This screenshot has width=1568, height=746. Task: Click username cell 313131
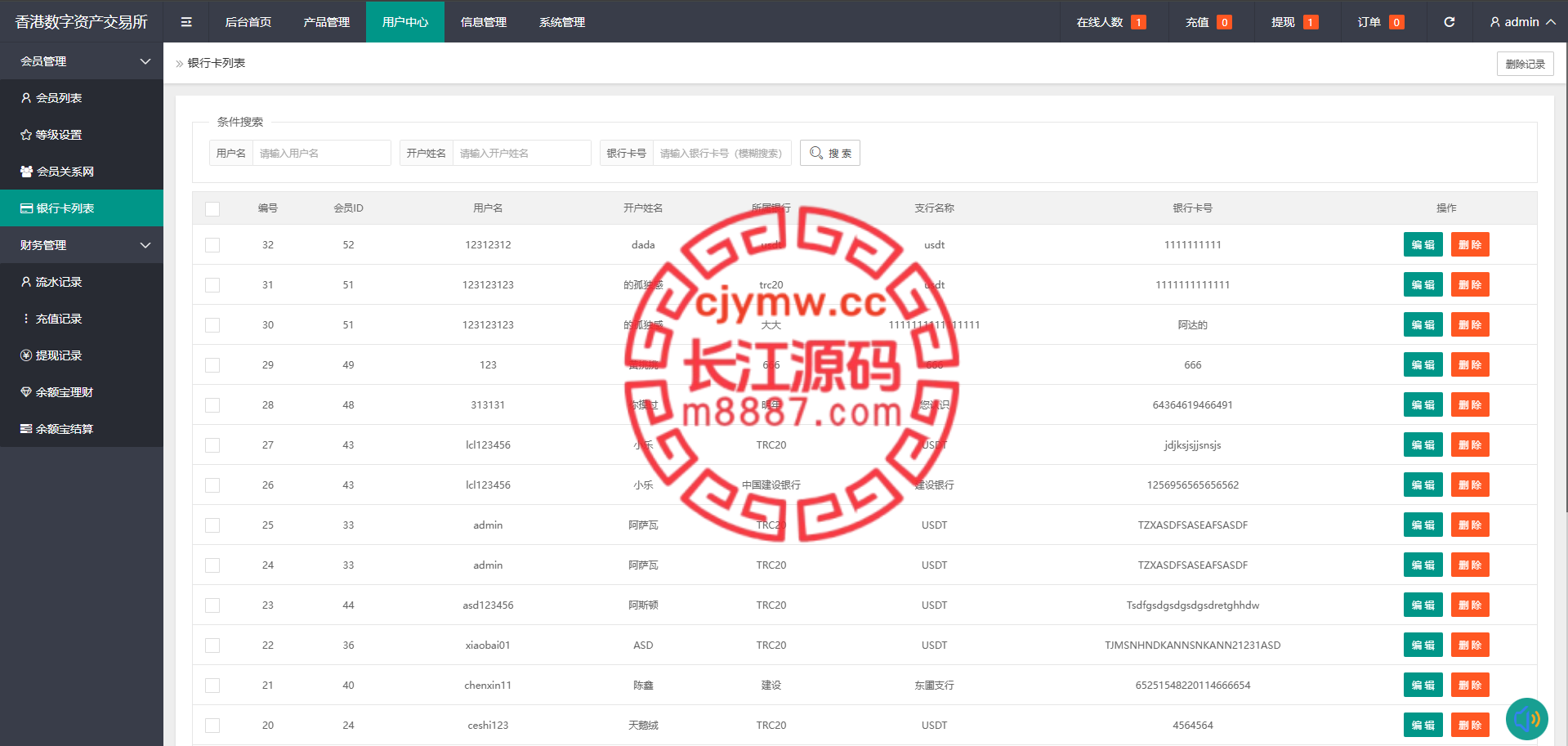click(x=488, y=405)
